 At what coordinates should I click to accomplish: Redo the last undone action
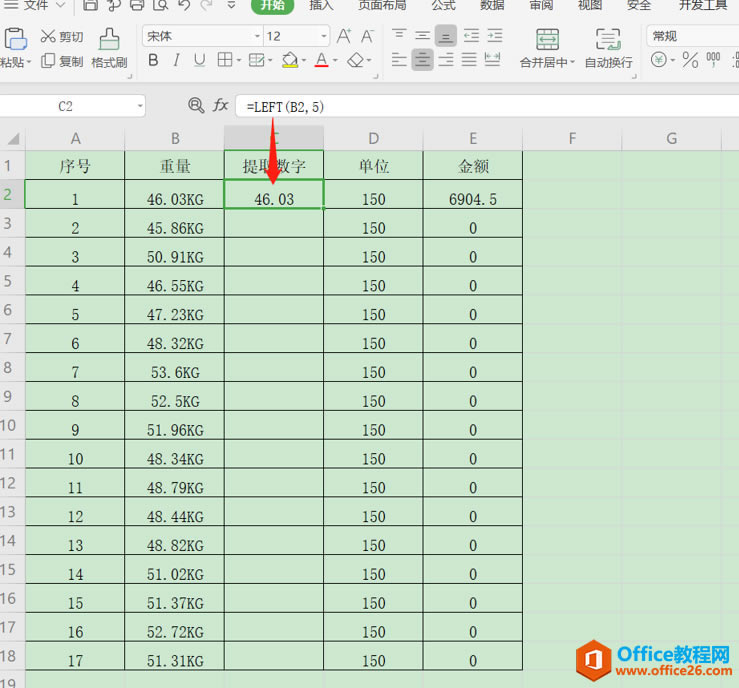click(x=206, y=5)
